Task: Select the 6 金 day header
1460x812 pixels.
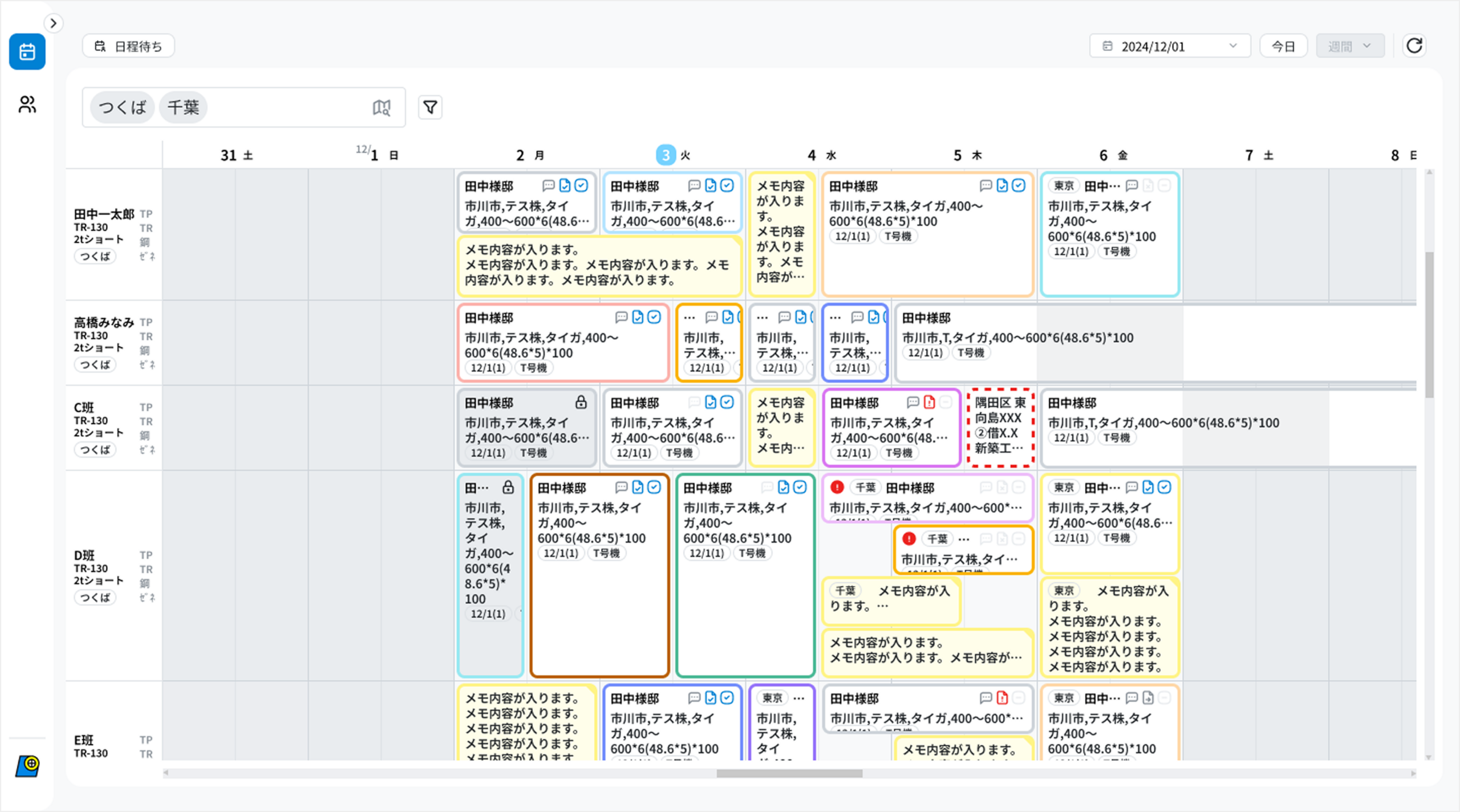Action: coord(1113,155)
